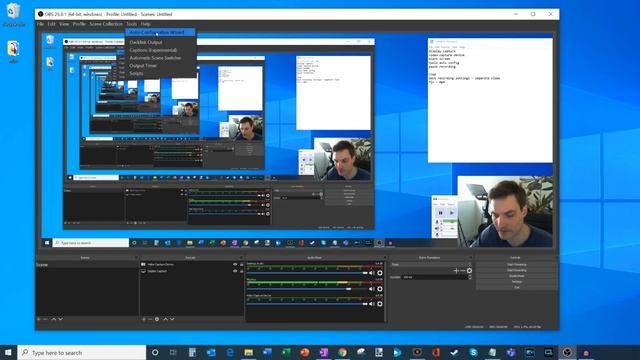Open transition properties gear icon
Image resolution: width=640 pixels, height=360 pixels.
pyautogui.click(x=469, y=271)
